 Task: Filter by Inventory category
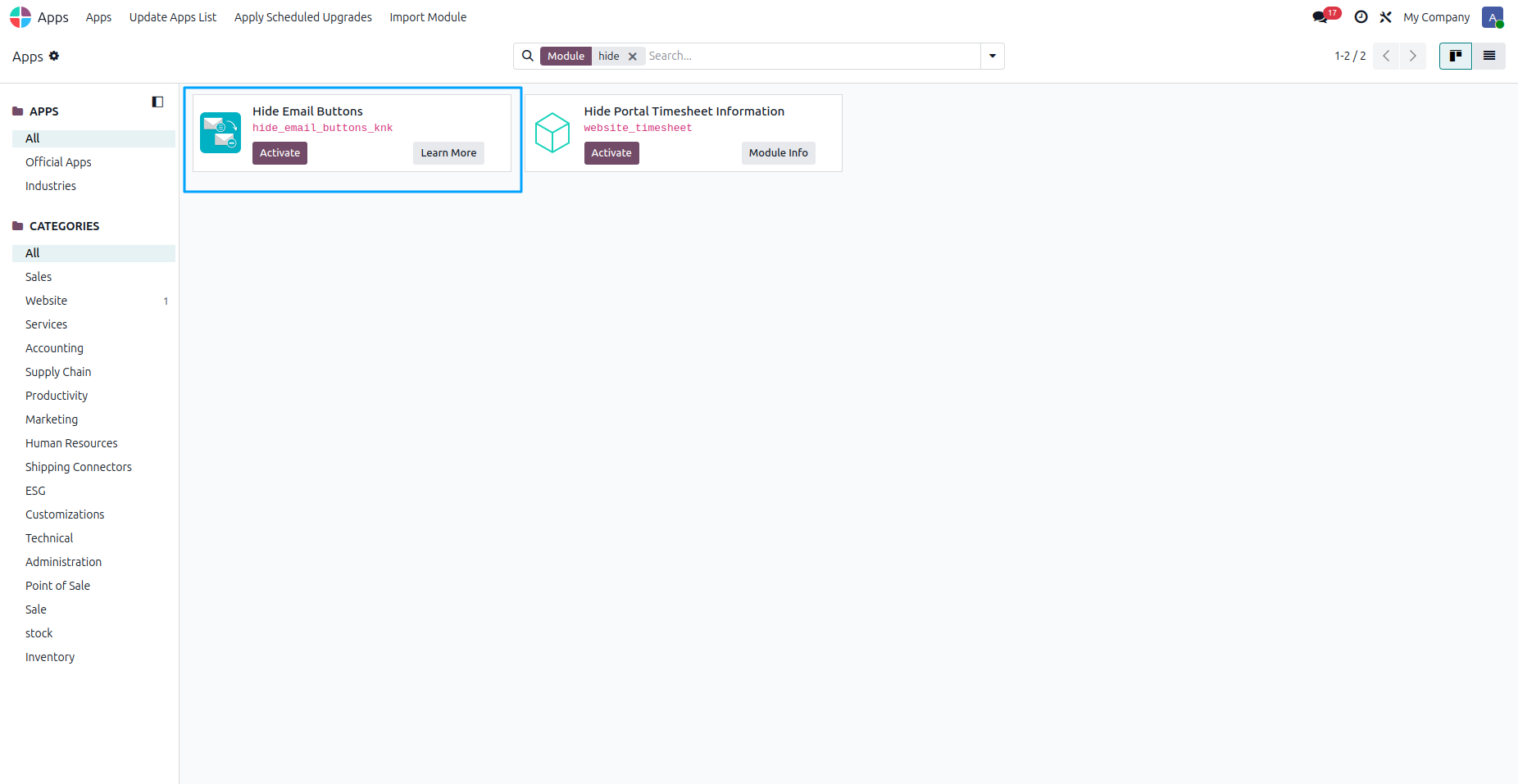pyautogui.click(x=93, y=657)
